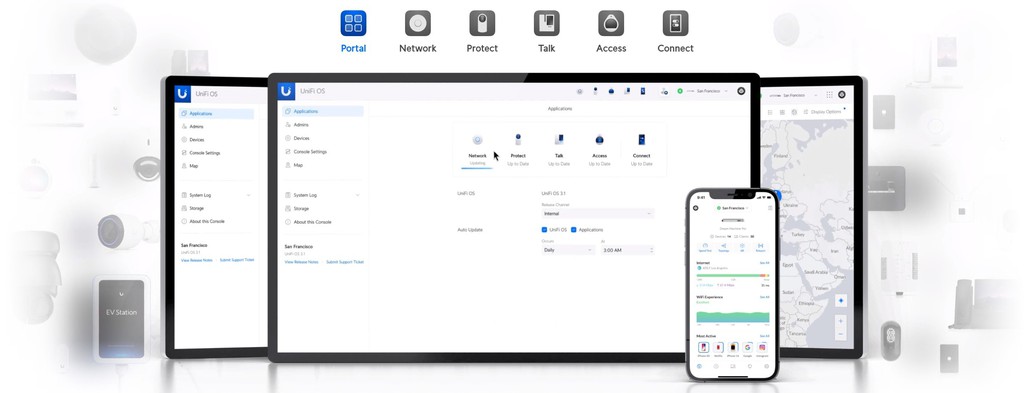Image resolution: width=1024 pixels, height=393 pixels.
Task: Click the Talk icon in the top banner
Action: point(547,24)
